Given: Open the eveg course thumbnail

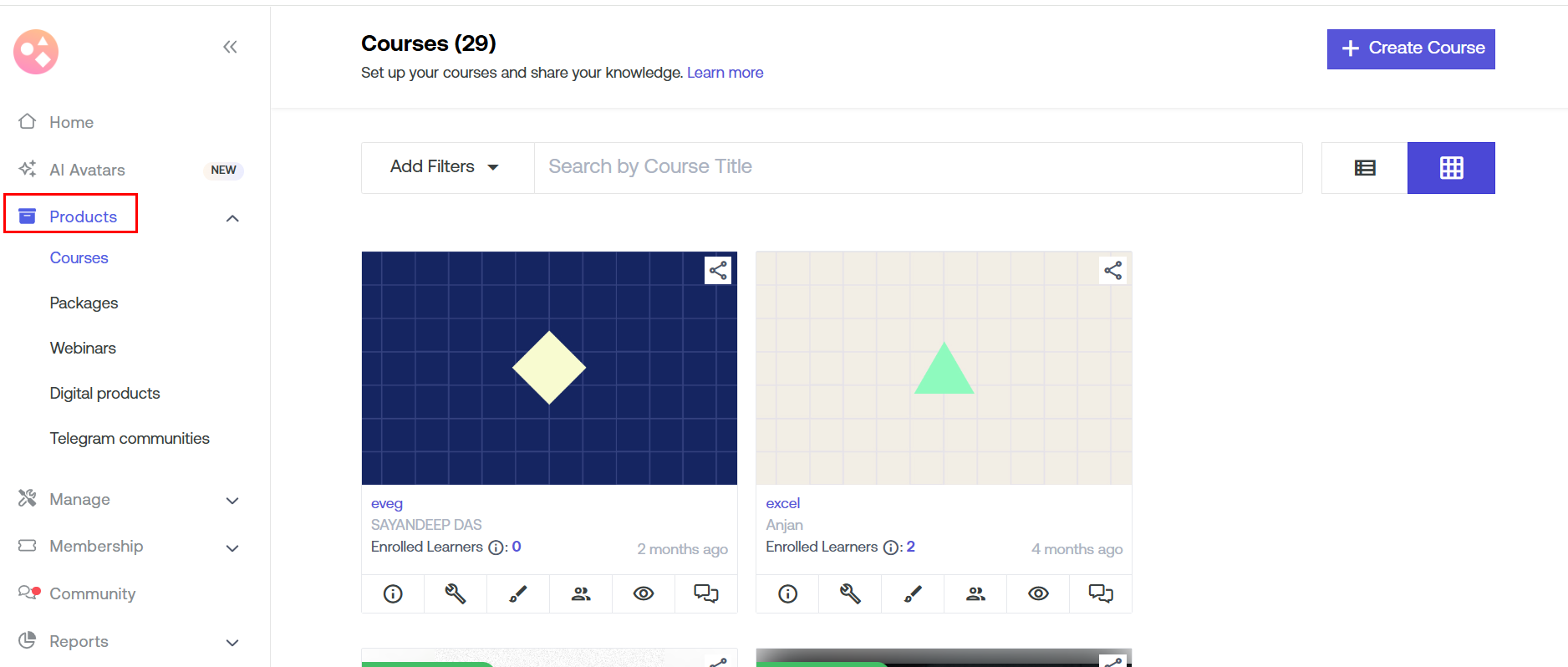Looking at the screenshot, I should (549, 368).
